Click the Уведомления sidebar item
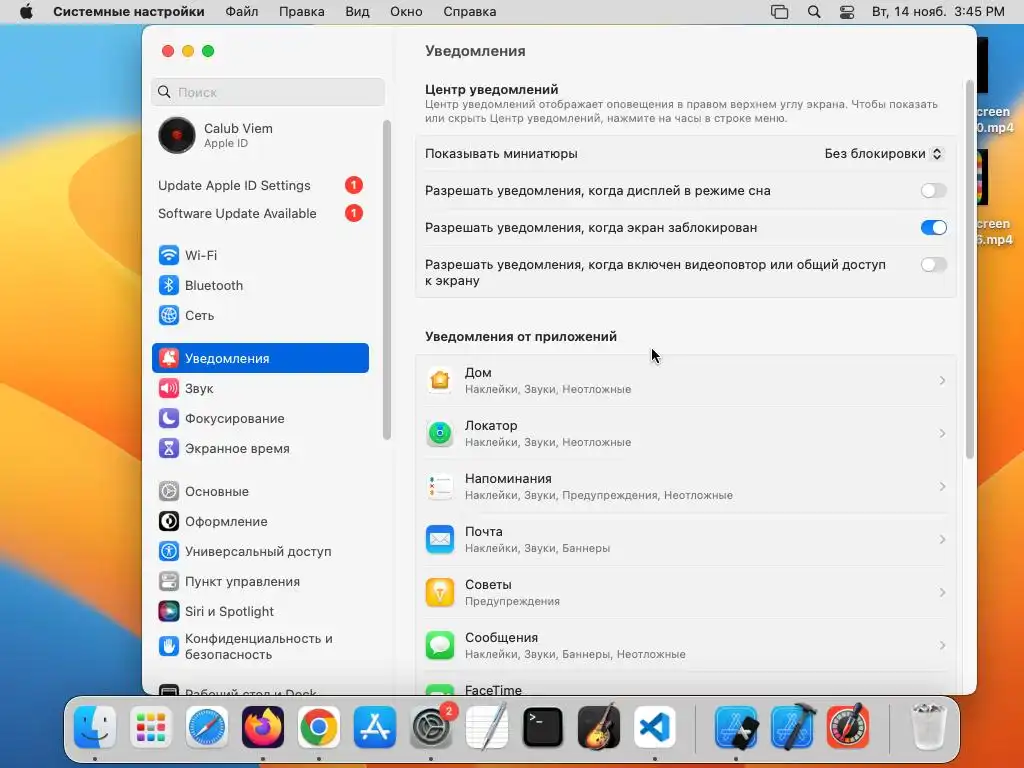The image size is (1024, 768). click(x=260, y=359)
